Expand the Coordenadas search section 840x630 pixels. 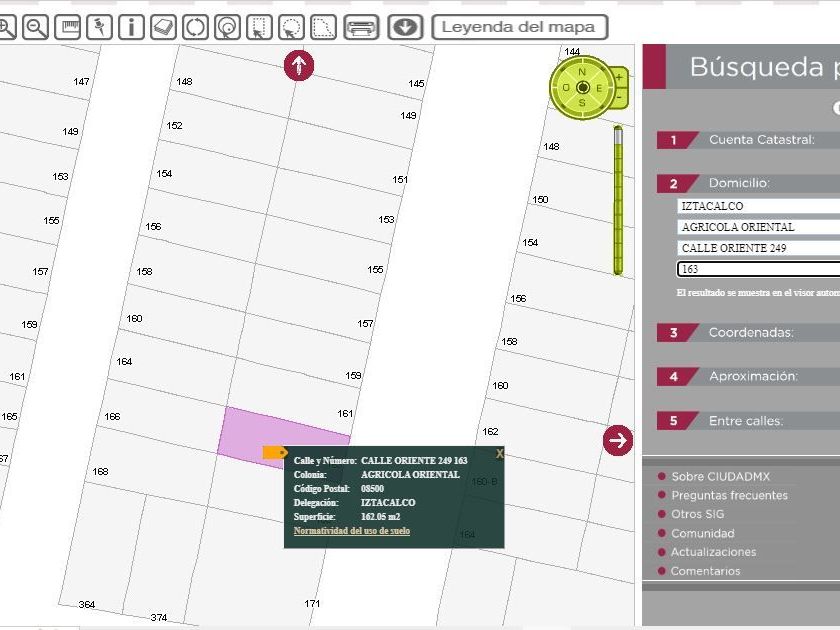[x=751, y=333]
